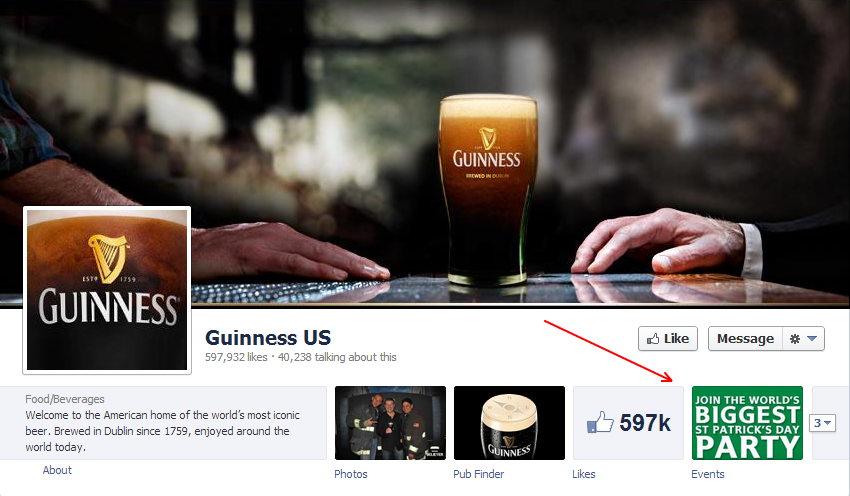Click the Guinness US page title
Screen dimensions: 850x496
[268, 338]
